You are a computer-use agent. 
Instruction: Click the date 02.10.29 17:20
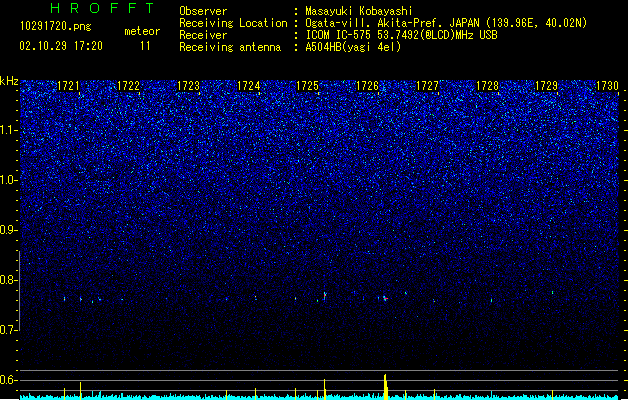pos(61,46)
